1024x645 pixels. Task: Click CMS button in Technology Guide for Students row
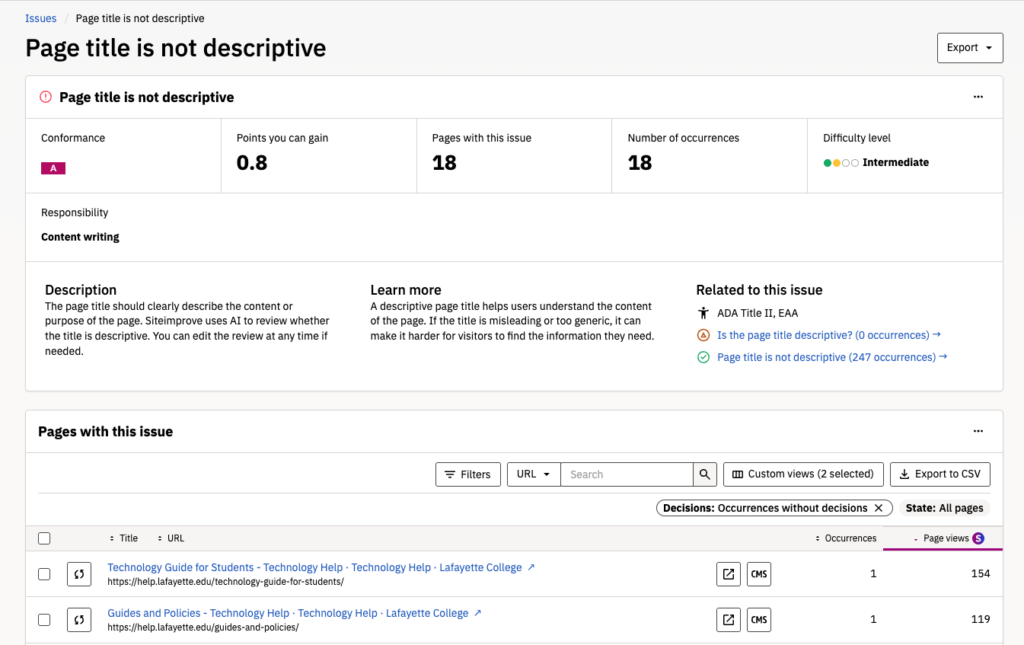[759, 574]
